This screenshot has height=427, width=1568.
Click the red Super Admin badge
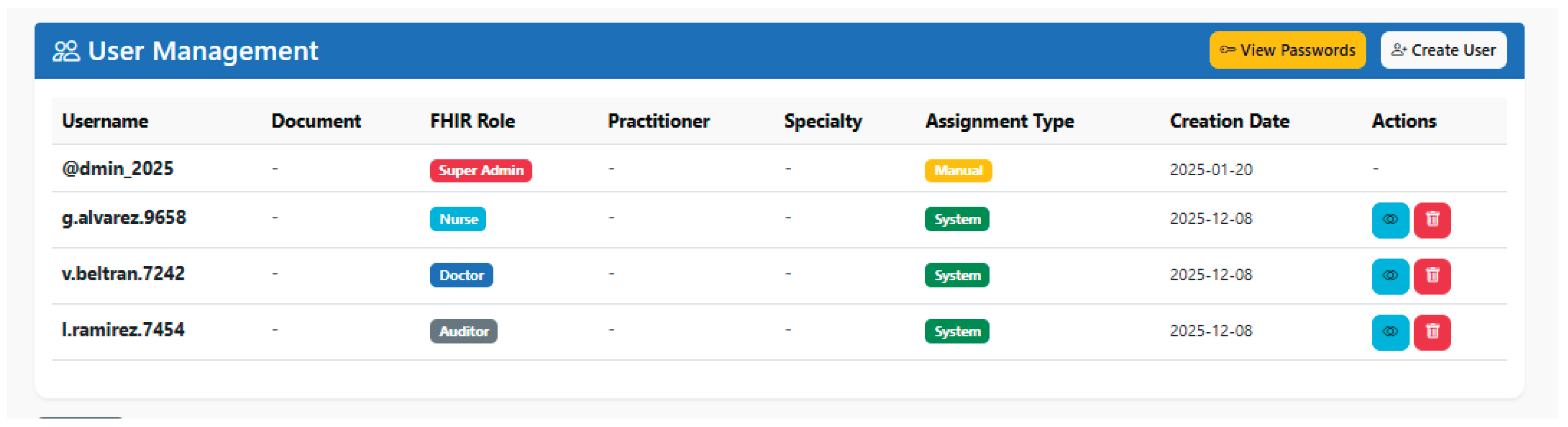pyautogui.click(x=480, y=171)
